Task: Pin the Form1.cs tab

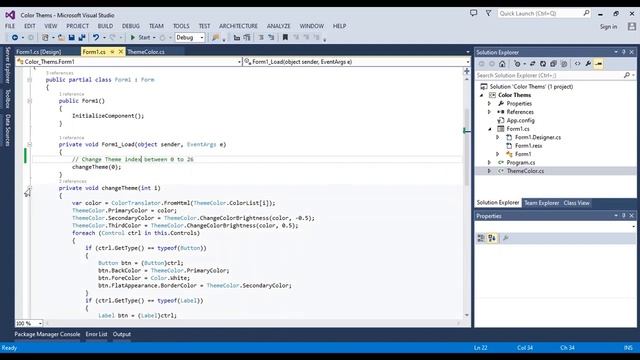Action: coord(112,52)
